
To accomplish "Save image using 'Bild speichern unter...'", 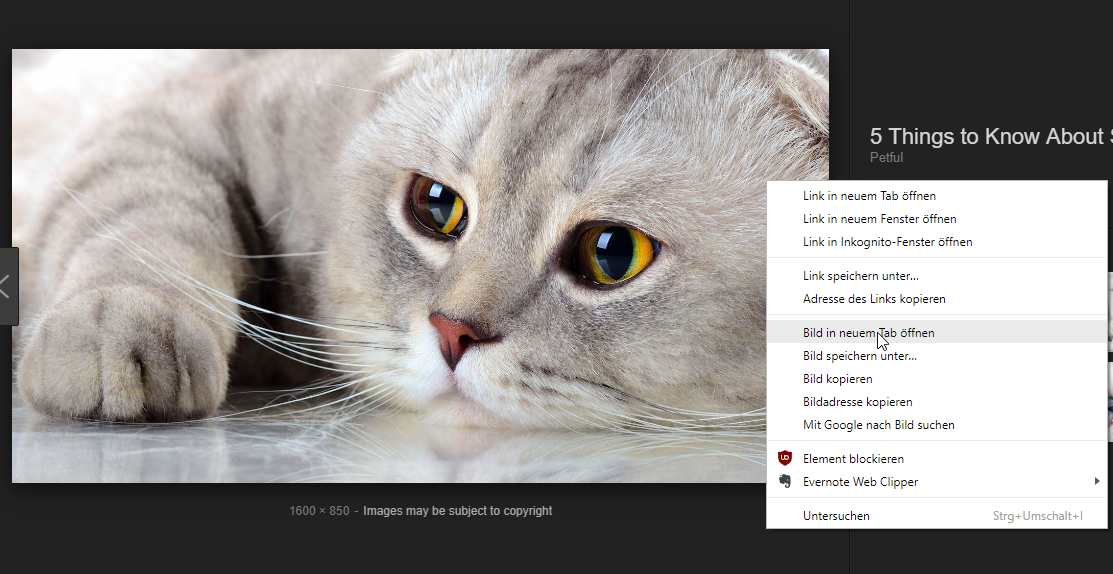I will [x=859, y=356].
